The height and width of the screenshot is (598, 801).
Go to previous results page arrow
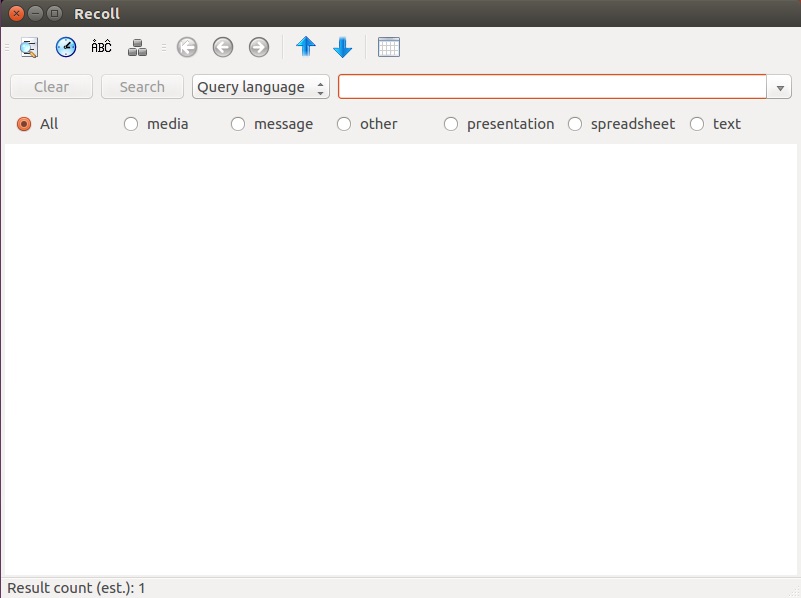[223, 47]
